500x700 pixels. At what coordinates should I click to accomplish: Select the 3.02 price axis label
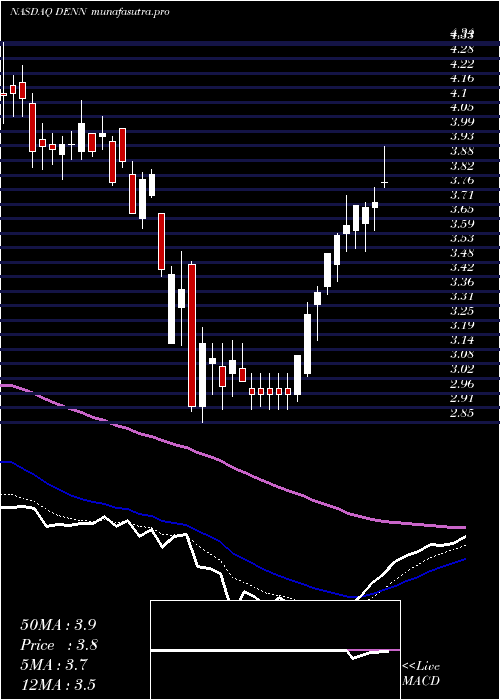[x=462, y=369]
